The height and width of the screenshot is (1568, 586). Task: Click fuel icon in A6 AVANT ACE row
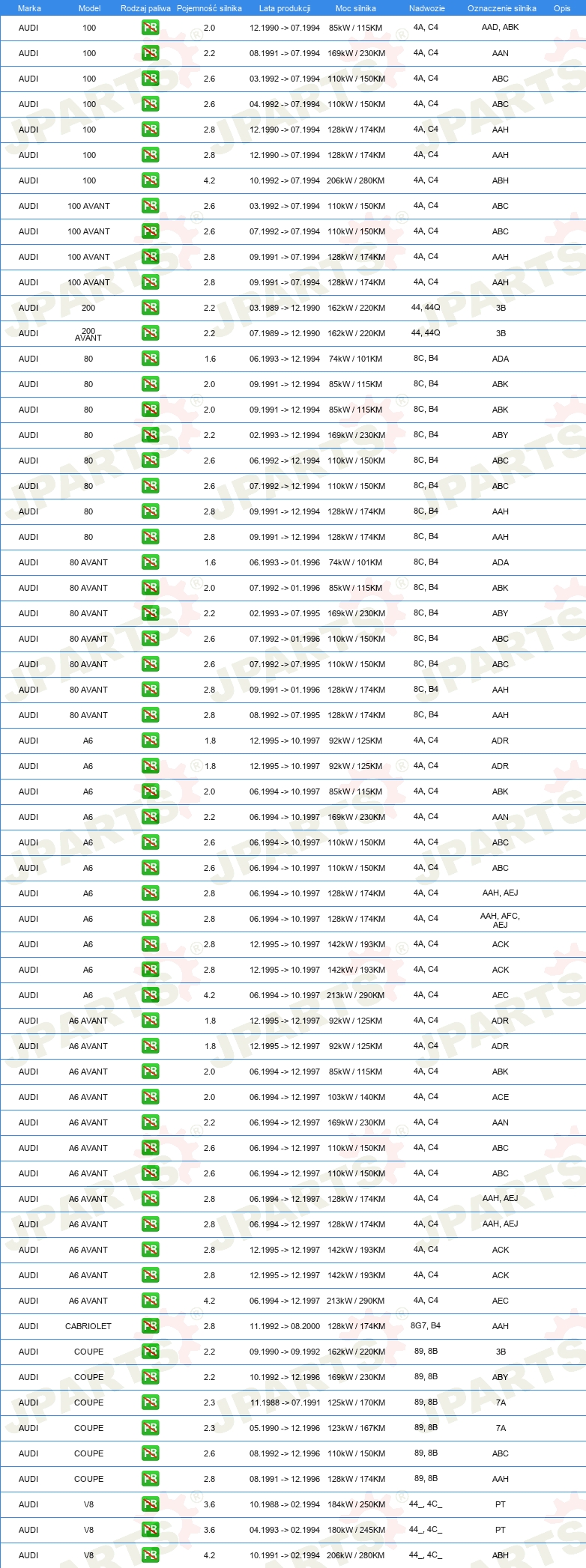point(150,1097)
